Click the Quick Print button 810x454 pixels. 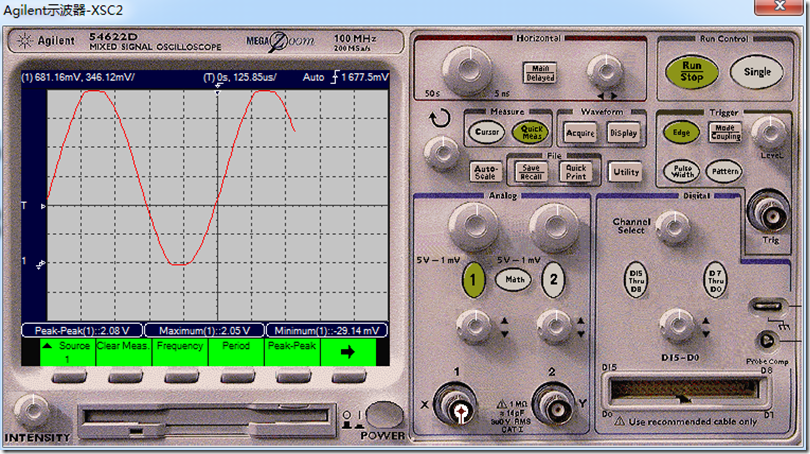coord(576,172)
